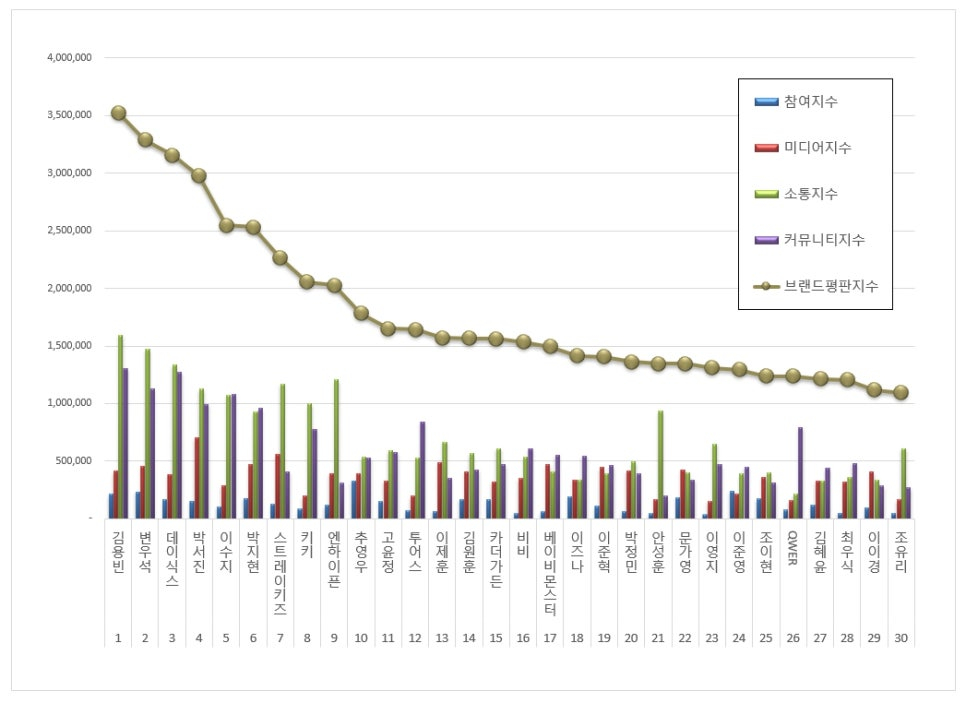
Task: Click the tall green bar for 안성훈
Action: pos(660,464)
